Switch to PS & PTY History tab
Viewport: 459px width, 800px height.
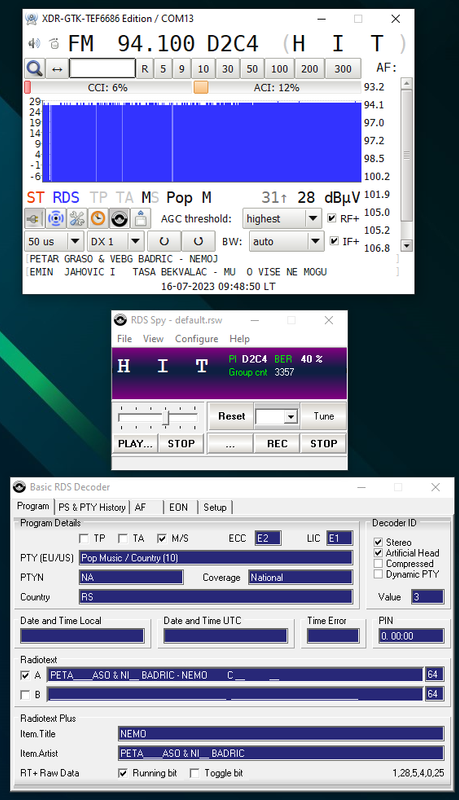(x=92, y=508)
